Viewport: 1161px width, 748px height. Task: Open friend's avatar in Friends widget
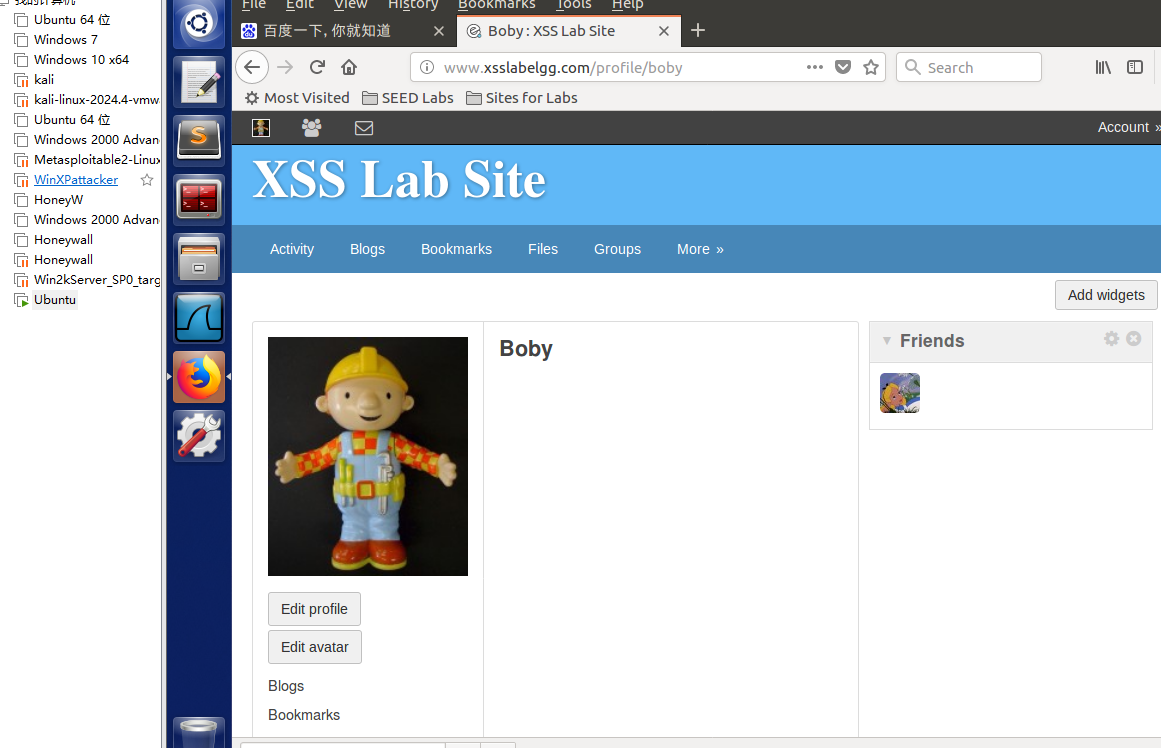(x=900, y=393)
